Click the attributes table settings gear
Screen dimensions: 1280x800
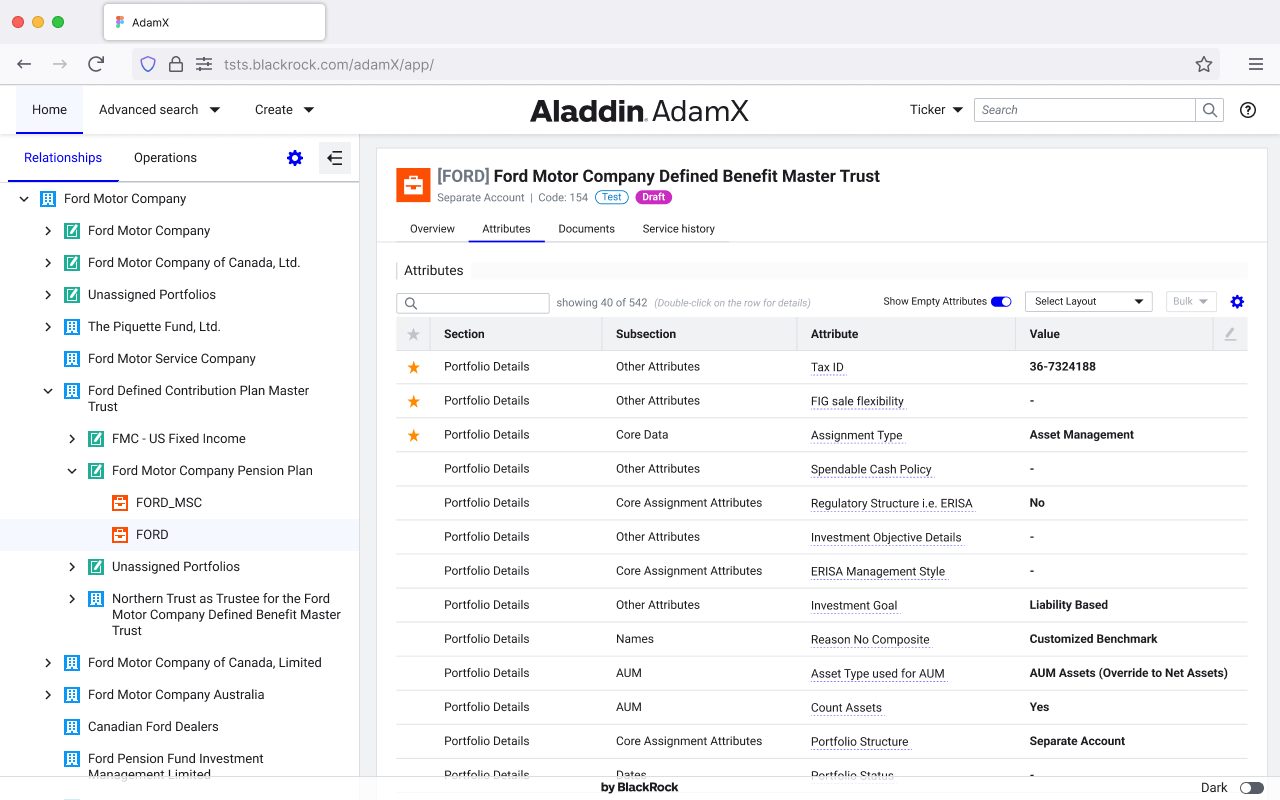pyautogui.click(x=1237, y=302)
